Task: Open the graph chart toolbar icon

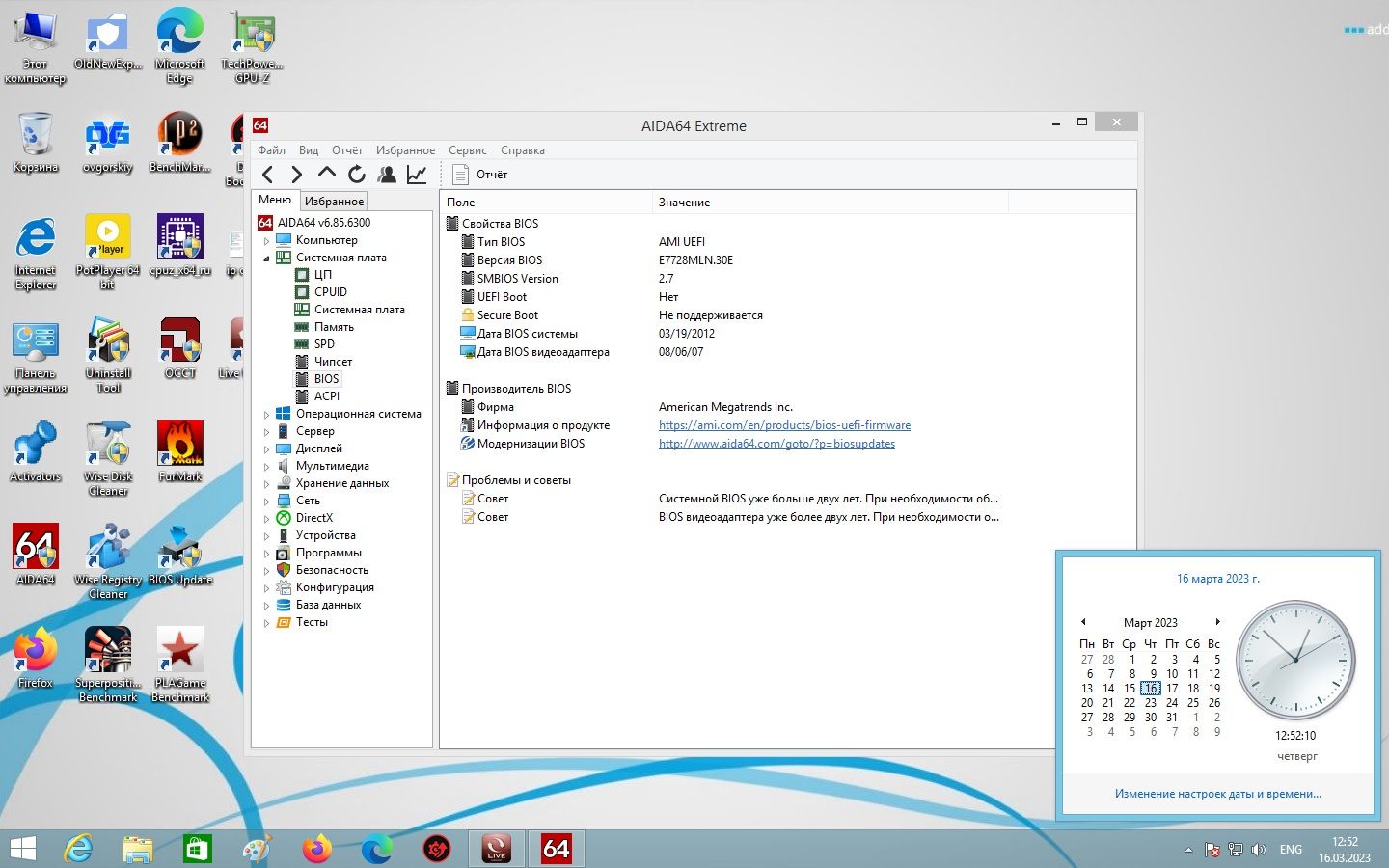Action: coord(417,175)
